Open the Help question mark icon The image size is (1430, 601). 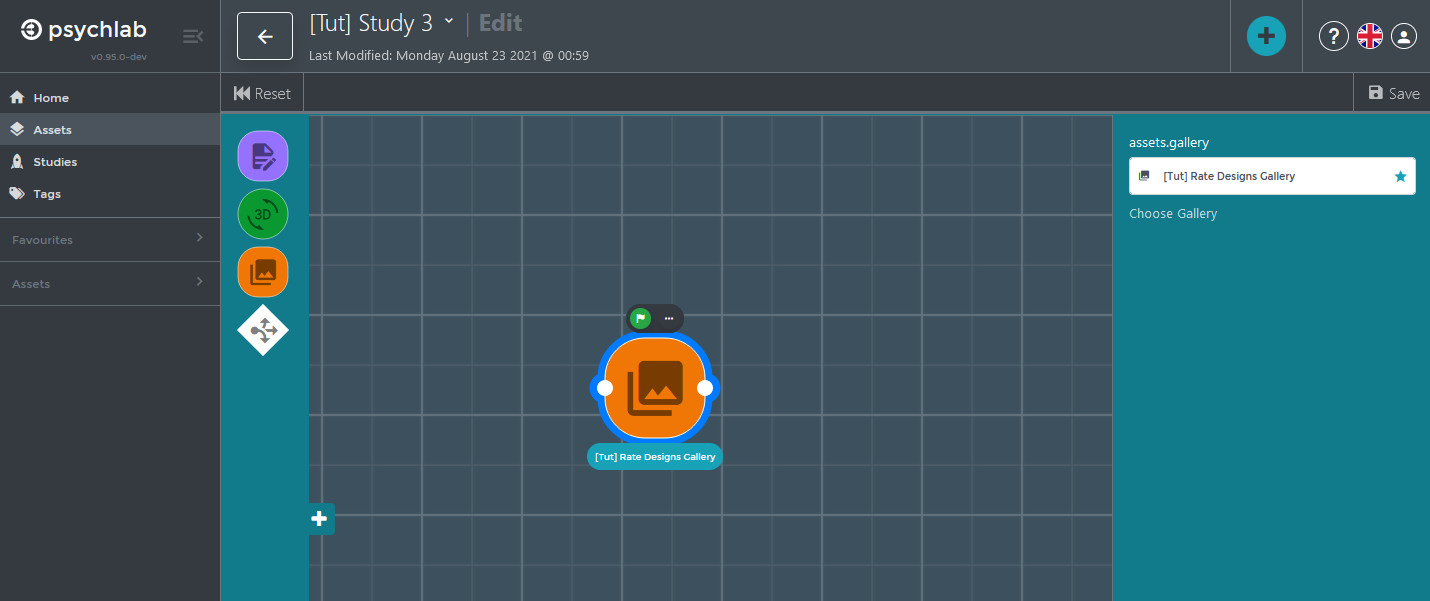1333,36
